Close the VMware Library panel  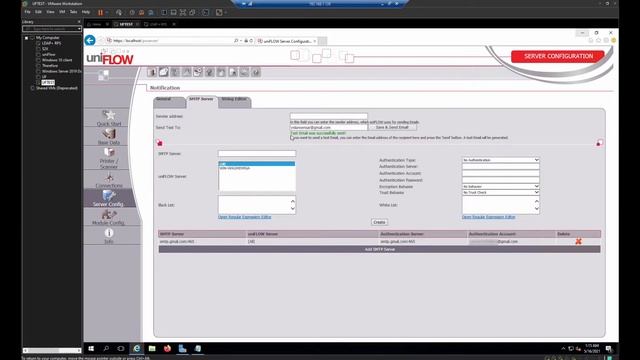[79, 22]
